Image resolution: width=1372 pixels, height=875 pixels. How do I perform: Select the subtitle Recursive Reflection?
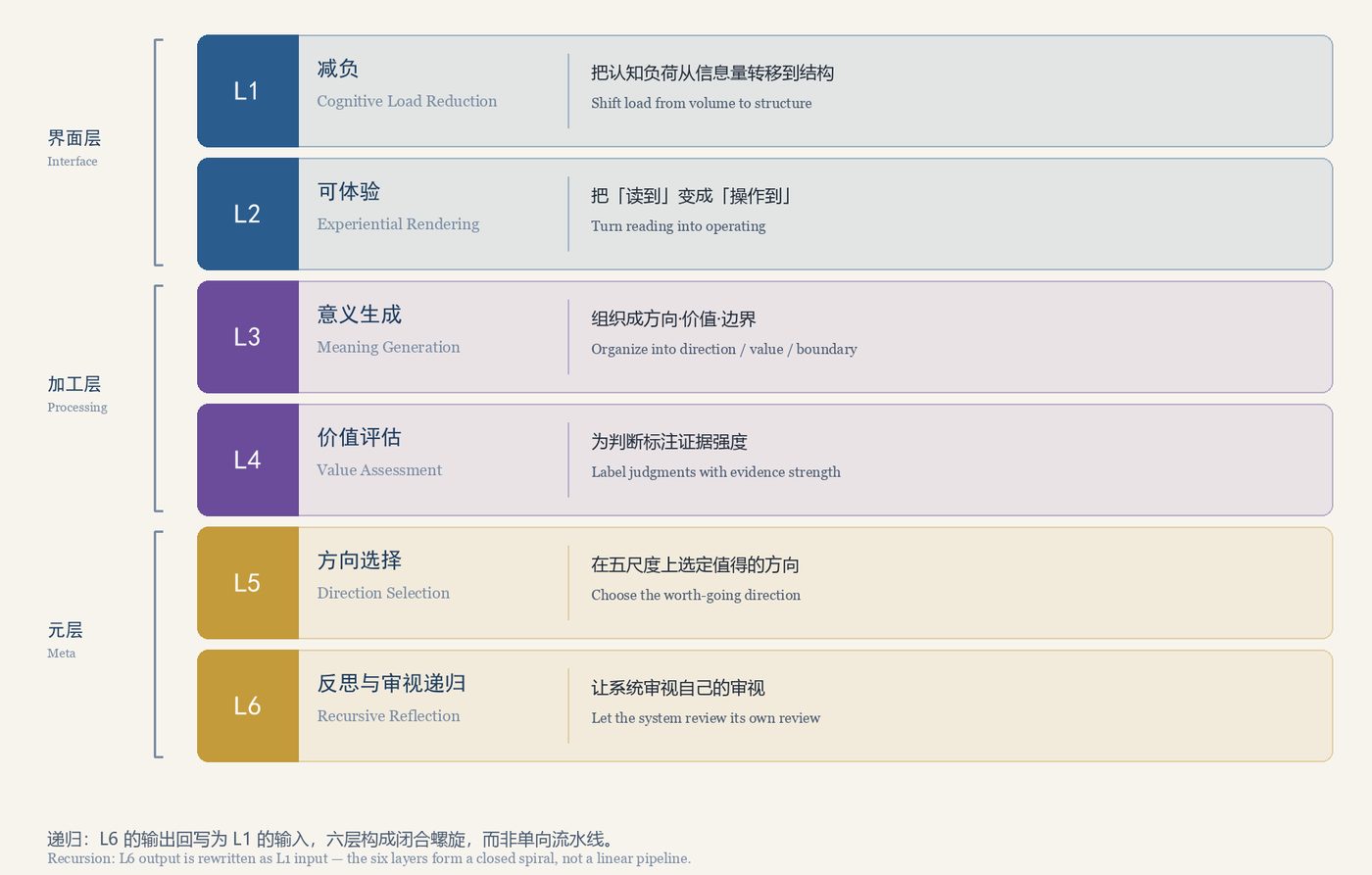coord(388,716)
